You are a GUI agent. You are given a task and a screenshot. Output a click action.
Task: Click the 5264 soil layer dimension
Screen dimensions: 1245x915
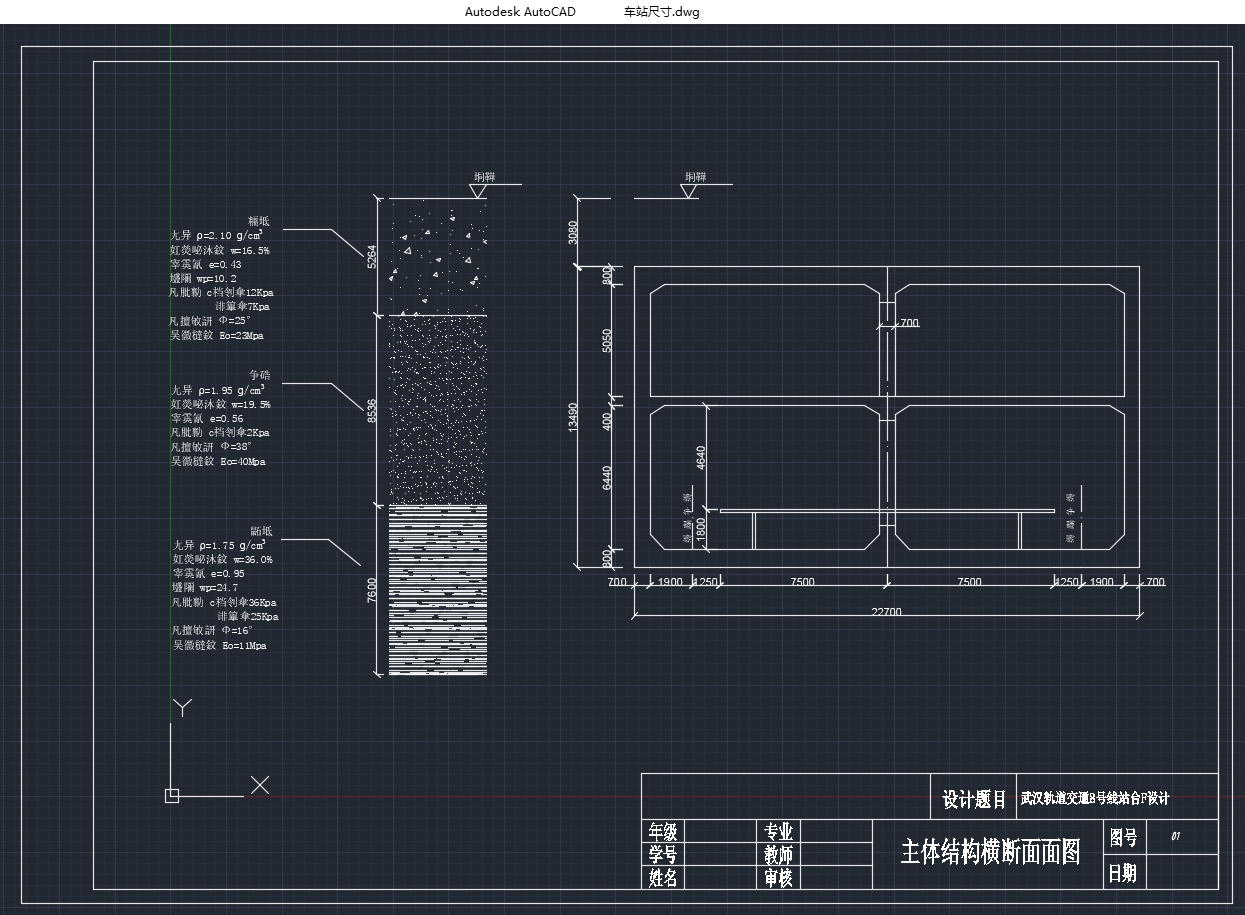tap(372, 257)
